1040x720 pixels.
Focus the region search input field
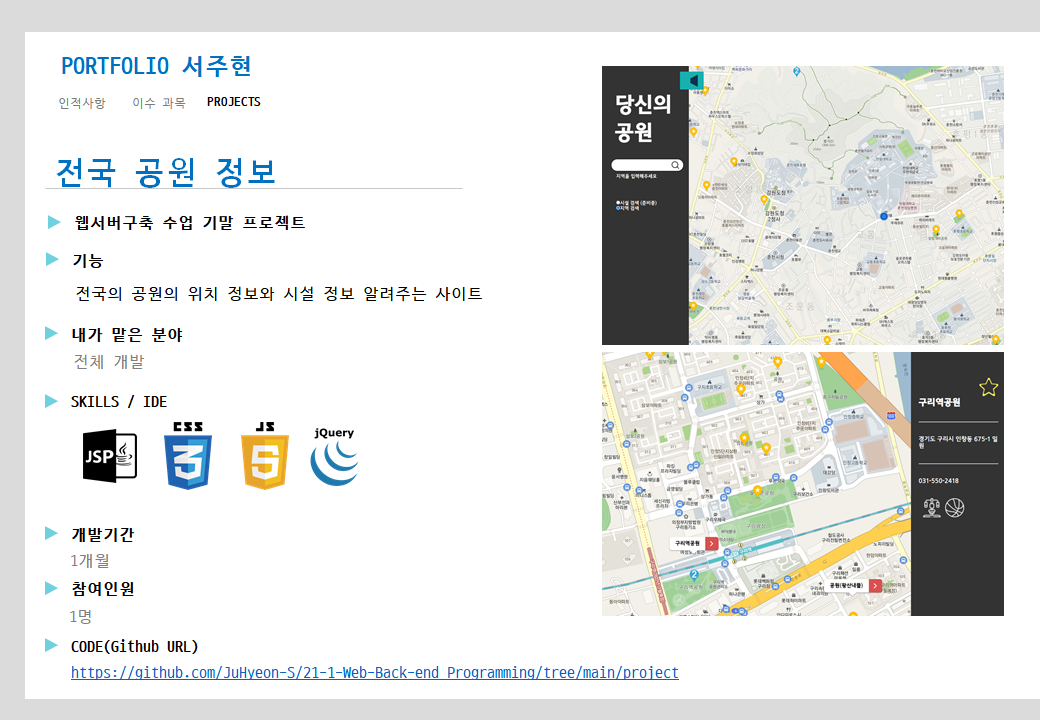click(647, 165)
